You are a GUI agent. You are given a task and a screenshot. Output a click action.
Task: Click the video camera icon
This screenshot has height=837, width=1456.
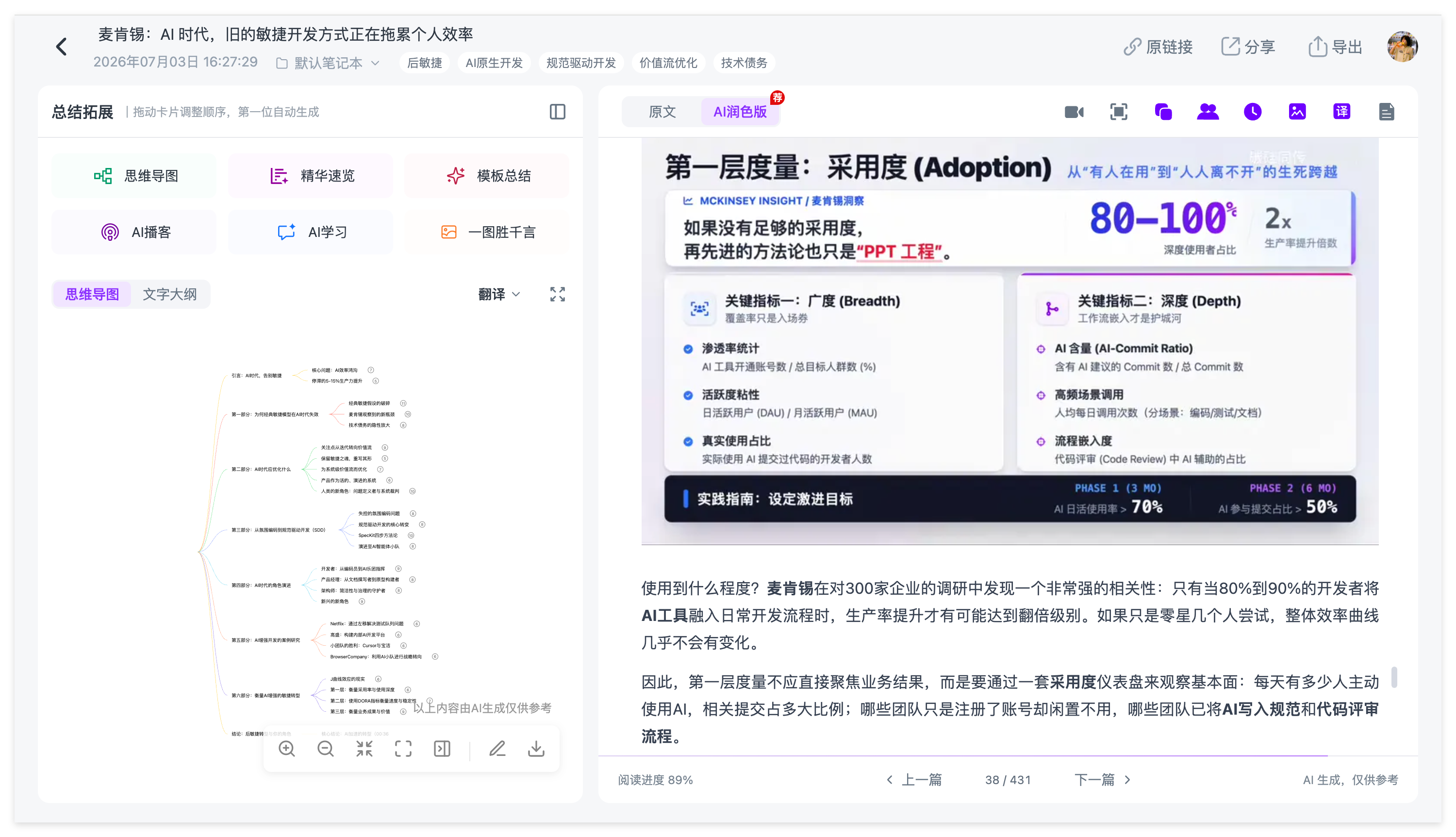coord(1074,112)
